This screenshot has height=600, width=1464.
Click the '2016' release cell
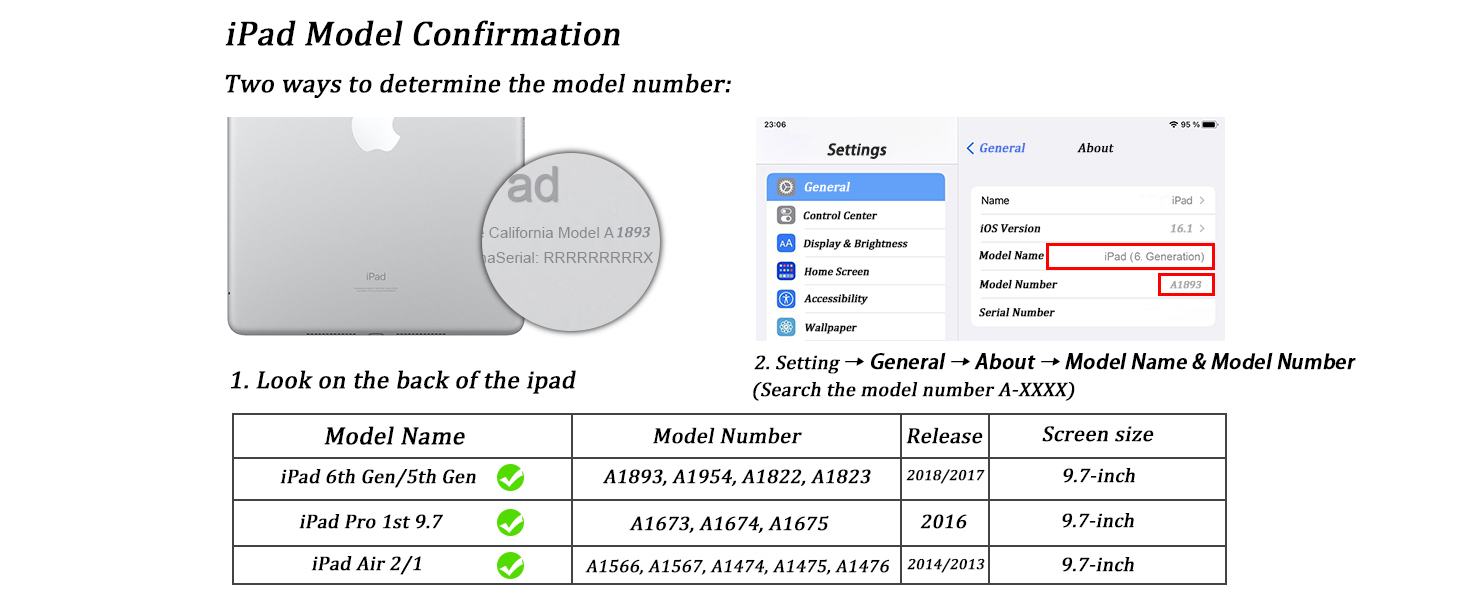pyautogui.click(x=944, y=522)
